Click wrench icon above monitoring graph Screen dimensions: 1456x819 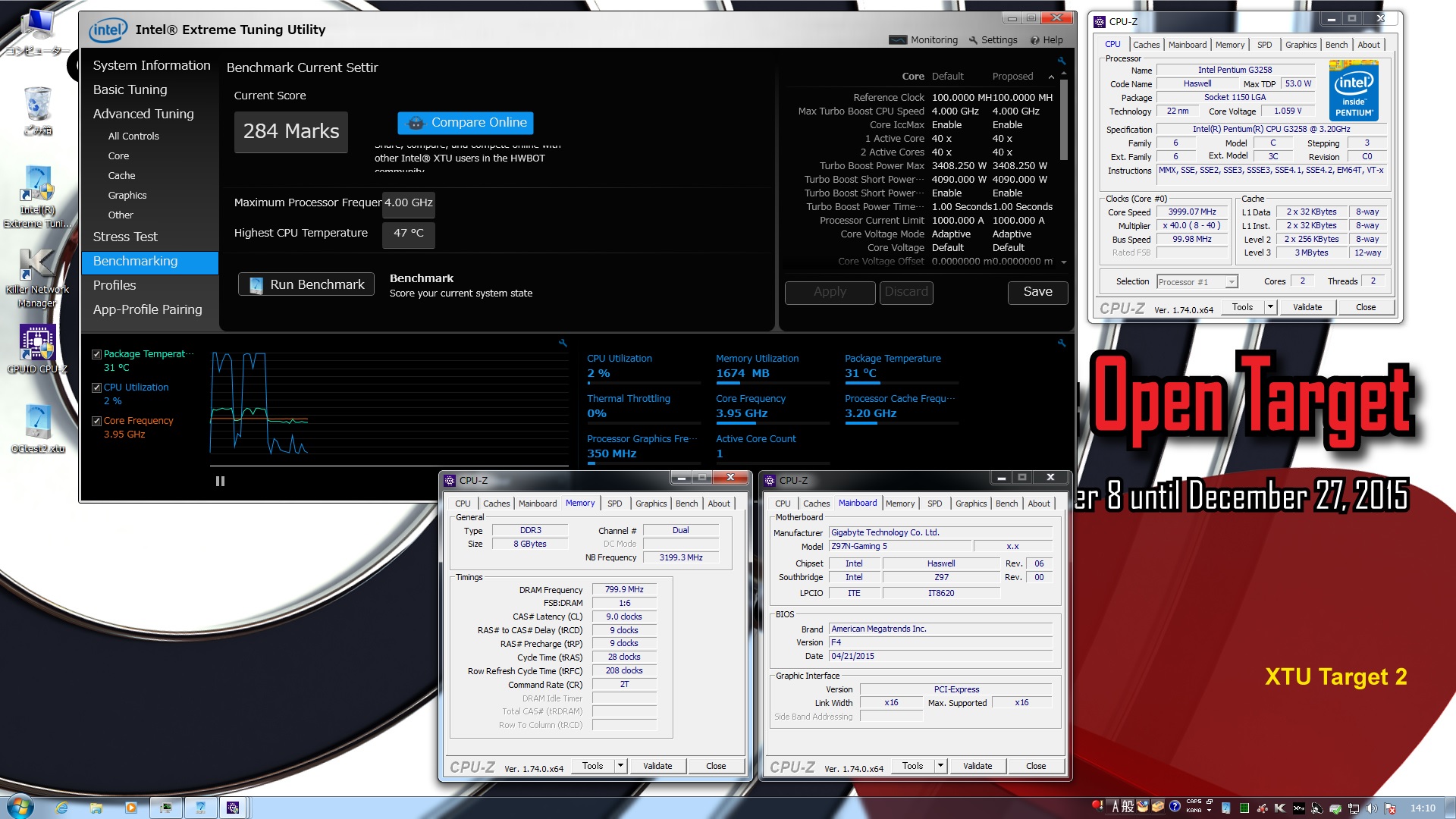[563, 343]
